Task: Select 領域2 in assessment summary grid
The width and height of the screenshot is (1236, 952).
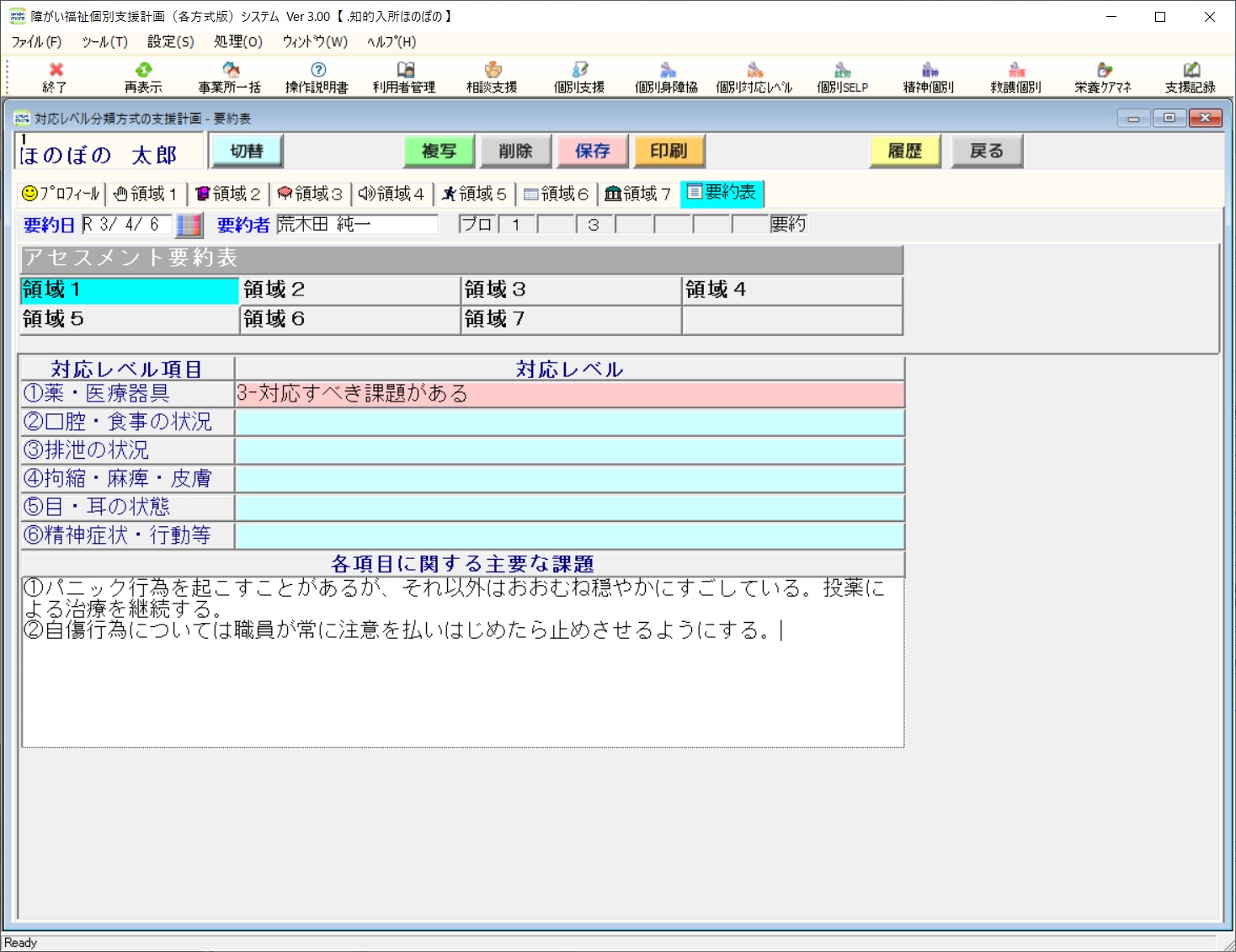Action: pyautogui.click(x=349, y=290)
